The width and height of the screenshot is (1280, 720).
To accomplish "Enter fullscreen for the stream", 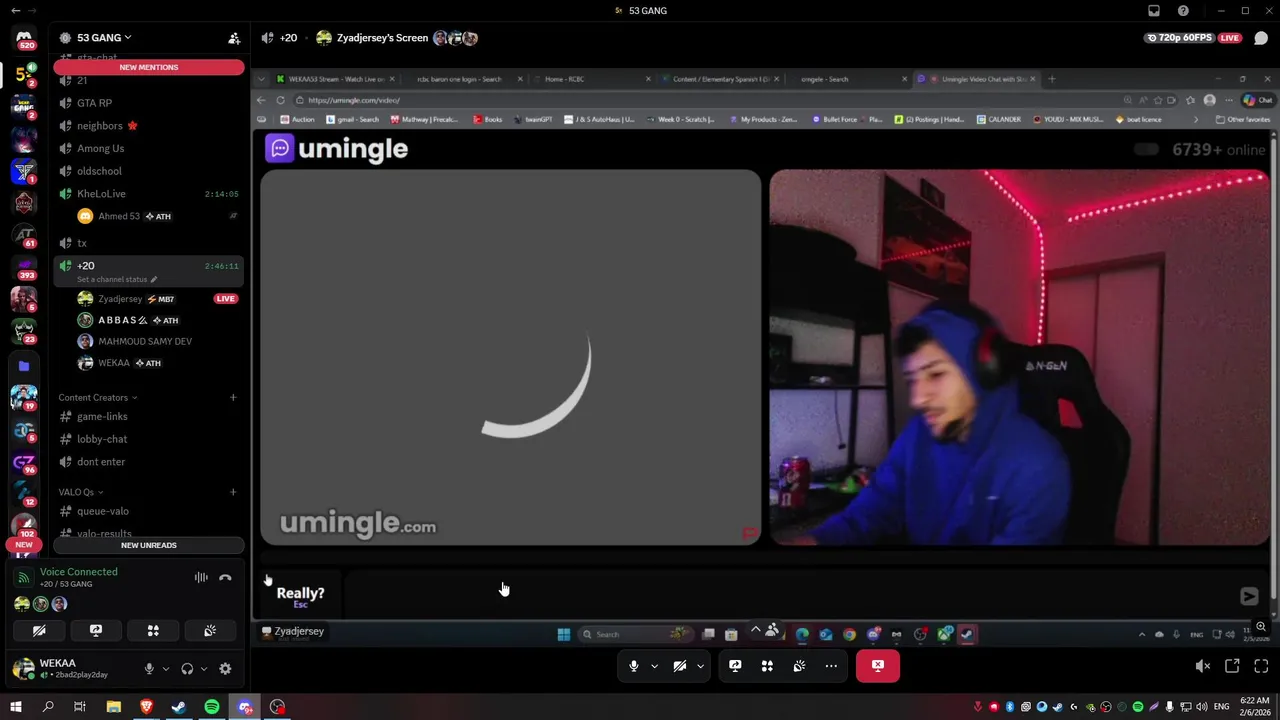I will click(1261, 666).
